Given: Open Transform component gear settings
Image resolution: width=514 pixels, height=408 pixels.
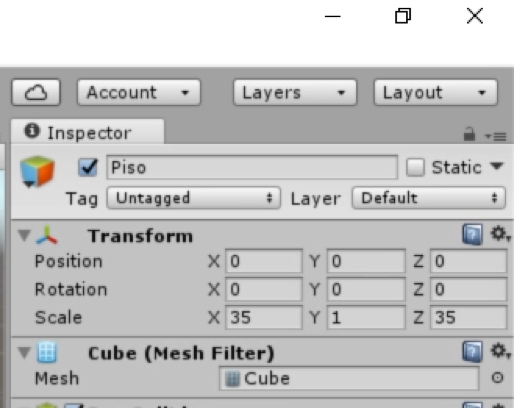Looking at the screenshot, I should pos(500,234).
